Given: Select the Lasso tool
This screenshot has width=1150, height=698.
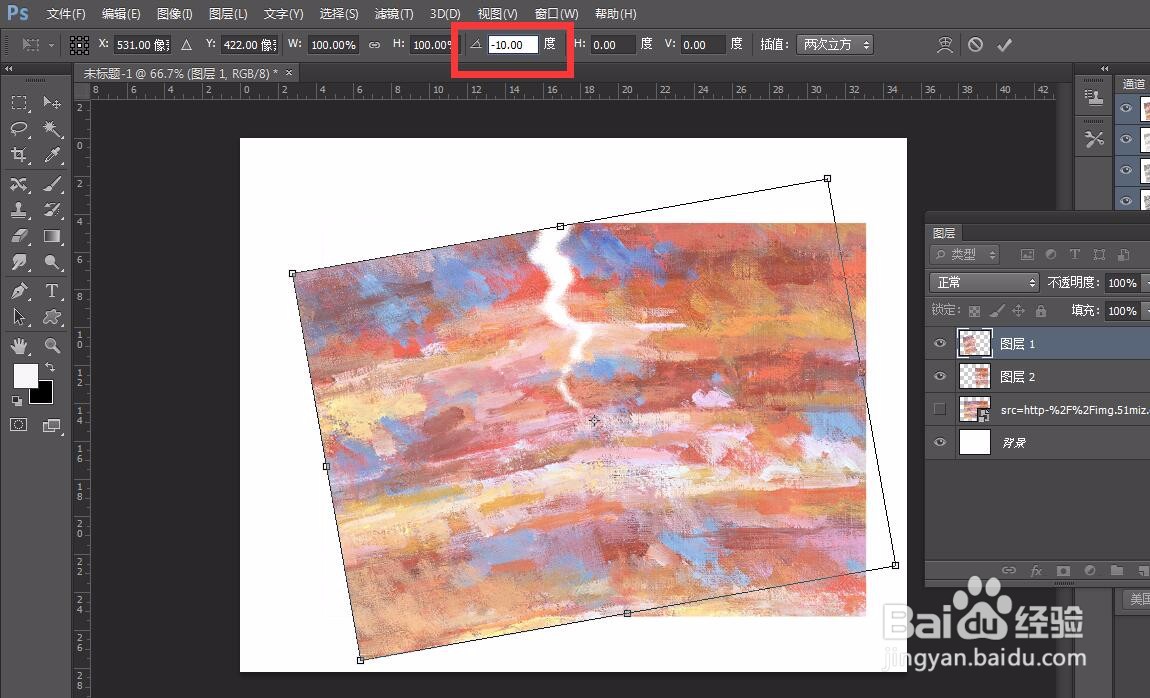Looking at the screenshot, I should coord(19,129).
